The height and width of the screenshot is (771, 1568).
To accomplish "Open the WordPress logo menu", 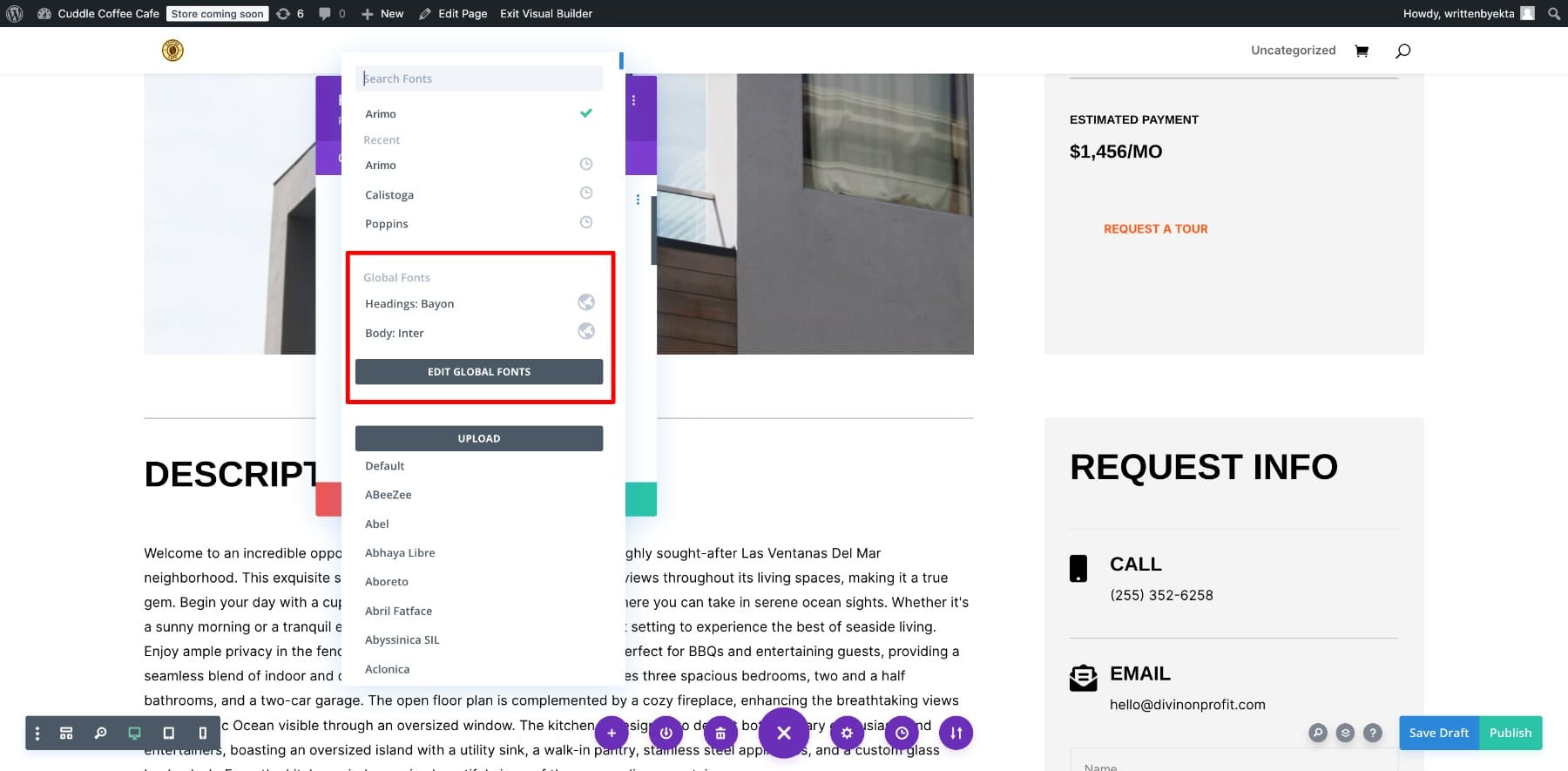I will point(15,13).
